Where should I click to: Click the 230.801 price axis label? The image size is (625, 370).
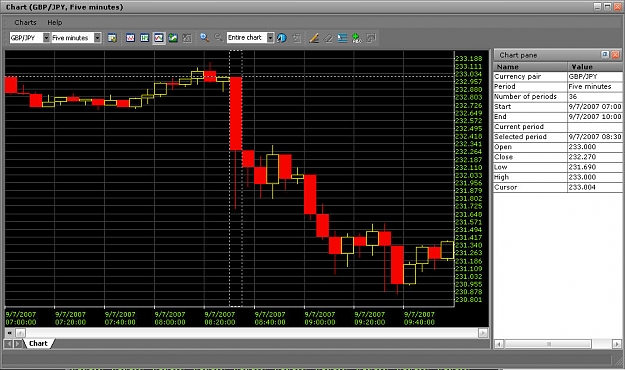pyautogui.click(x=469, y=299)
